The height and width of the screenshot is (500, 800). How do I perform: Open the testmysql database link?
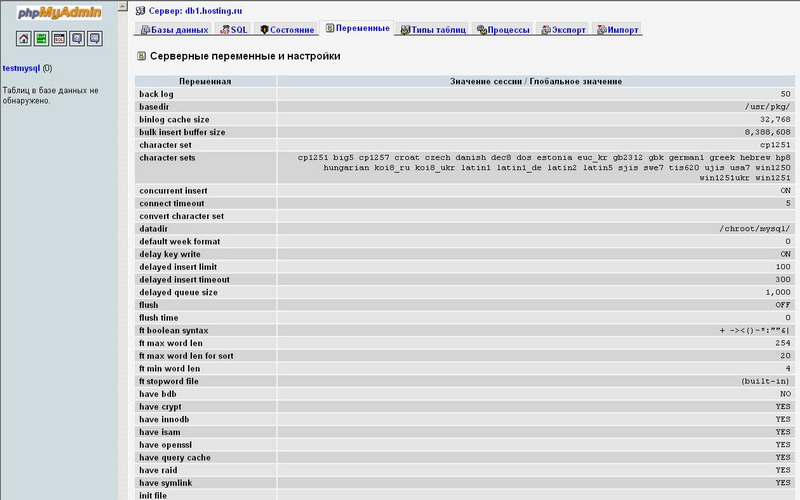21,68
